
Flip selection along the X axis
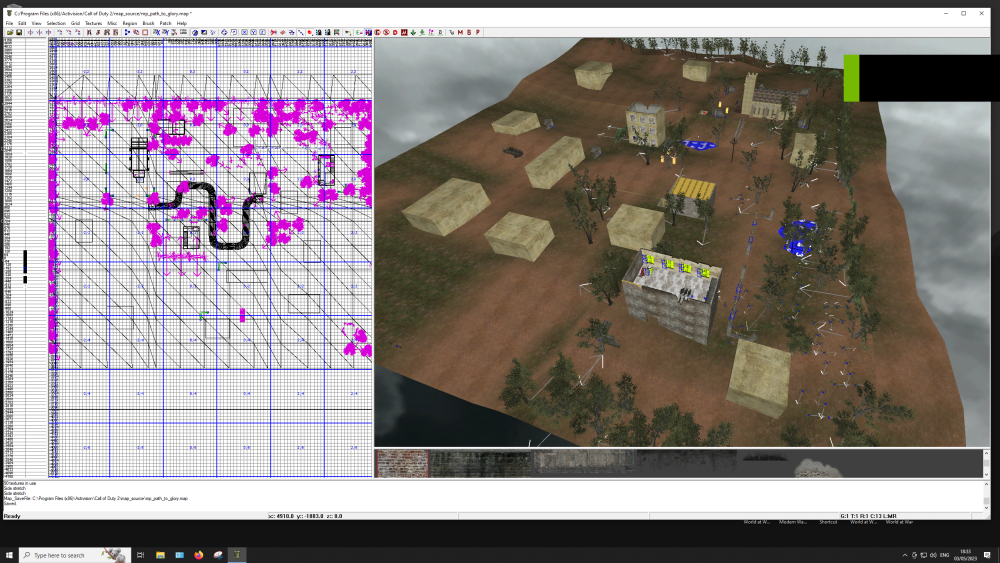pos(30,32)
